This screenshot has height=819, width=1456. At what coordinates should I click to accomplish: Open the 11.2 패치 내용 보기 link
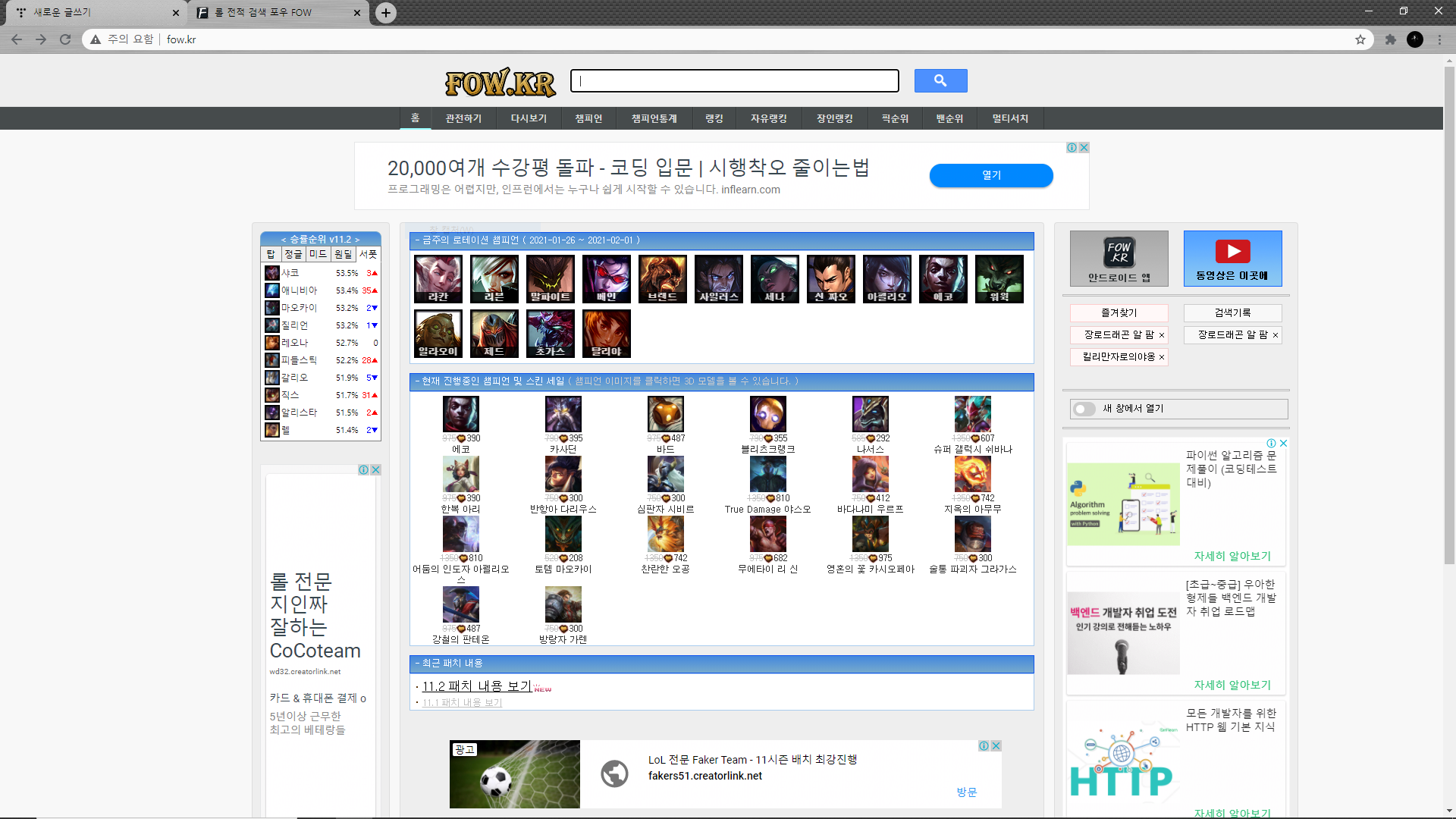coord(476,686)
